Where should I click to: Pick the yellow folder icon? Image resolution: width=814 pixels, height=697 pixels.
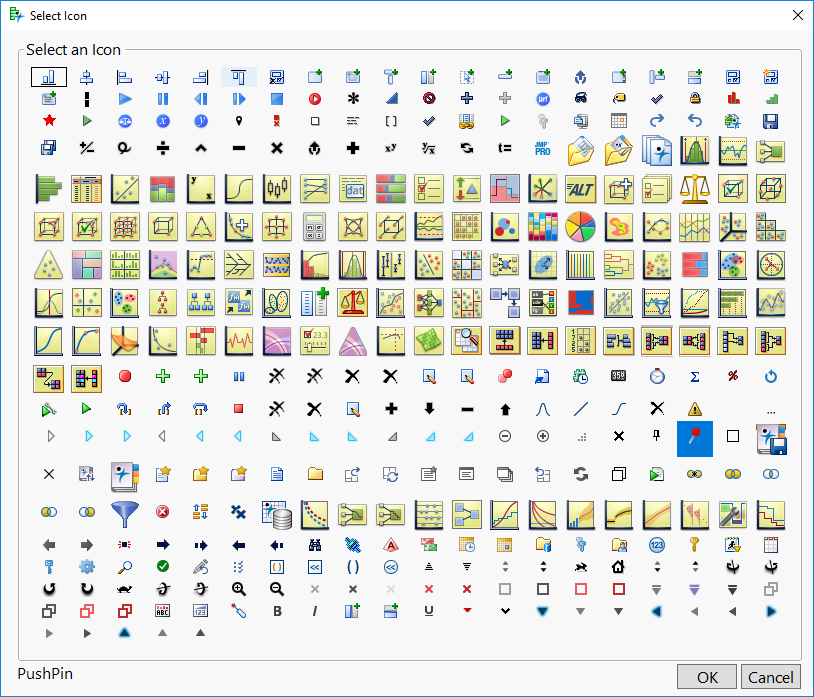tap(315, 473)
